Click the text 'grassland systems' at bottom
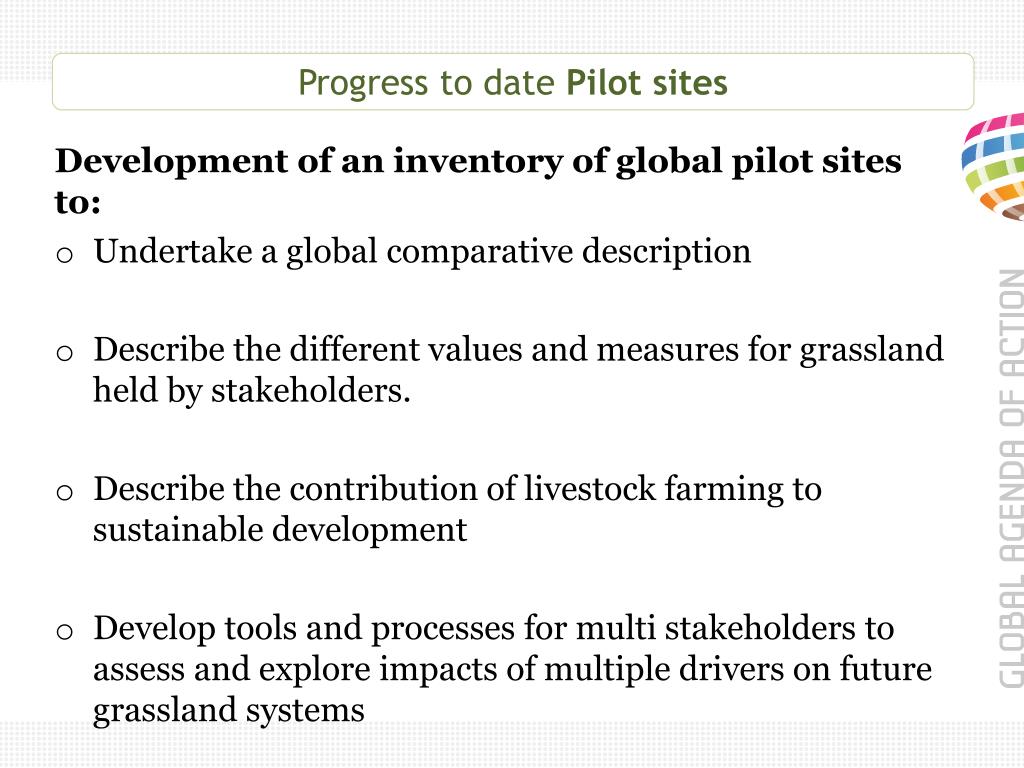The height and width of the screenshot is (768, 1024). point(229,711)
